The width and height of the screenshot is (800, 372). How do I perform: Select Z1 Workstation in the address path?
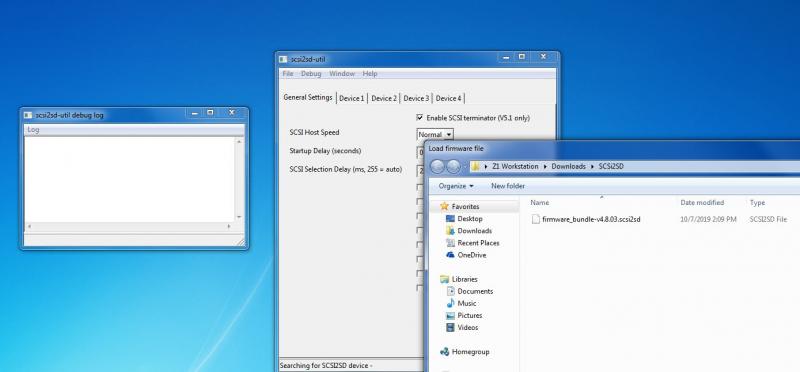click(x=515, y=166)
